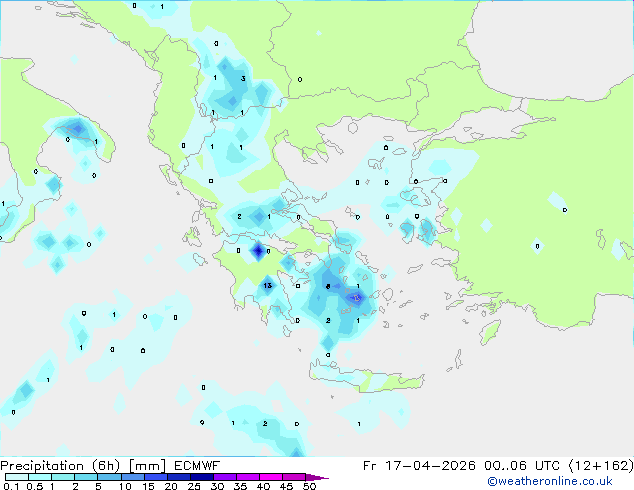Click the legend tick label '50'
The width and height of the screenshot is (634, 490).
pos(309,486)
